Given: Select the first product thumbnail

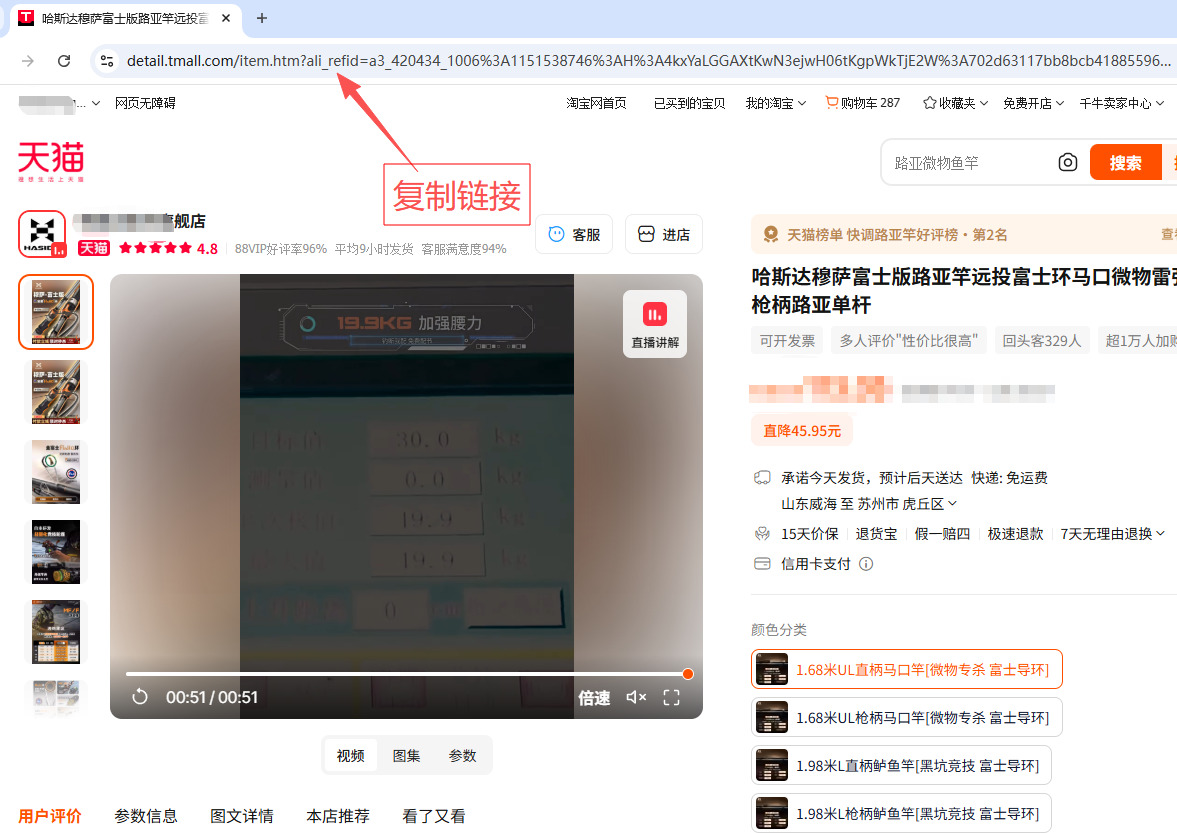Looking at the screenshot, I should (x=56, y=311).
